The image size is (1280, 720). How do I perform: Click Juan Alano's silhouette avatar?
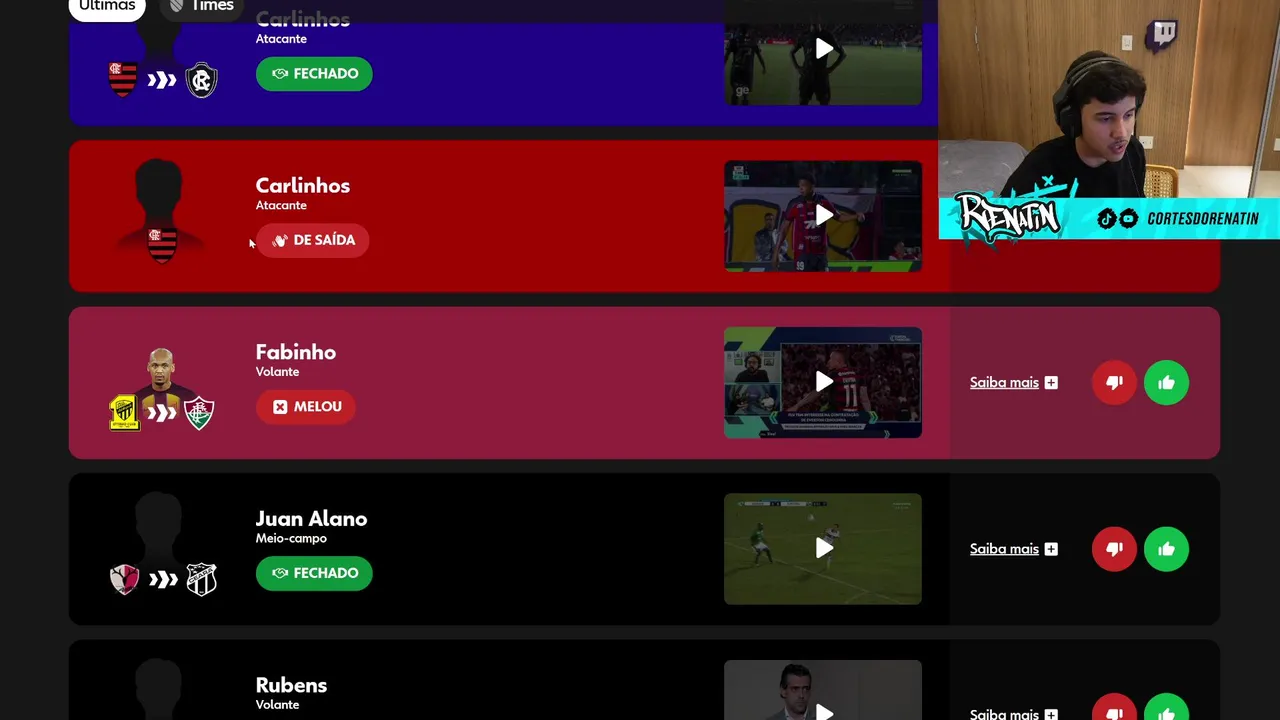click(x=160, y=525)
